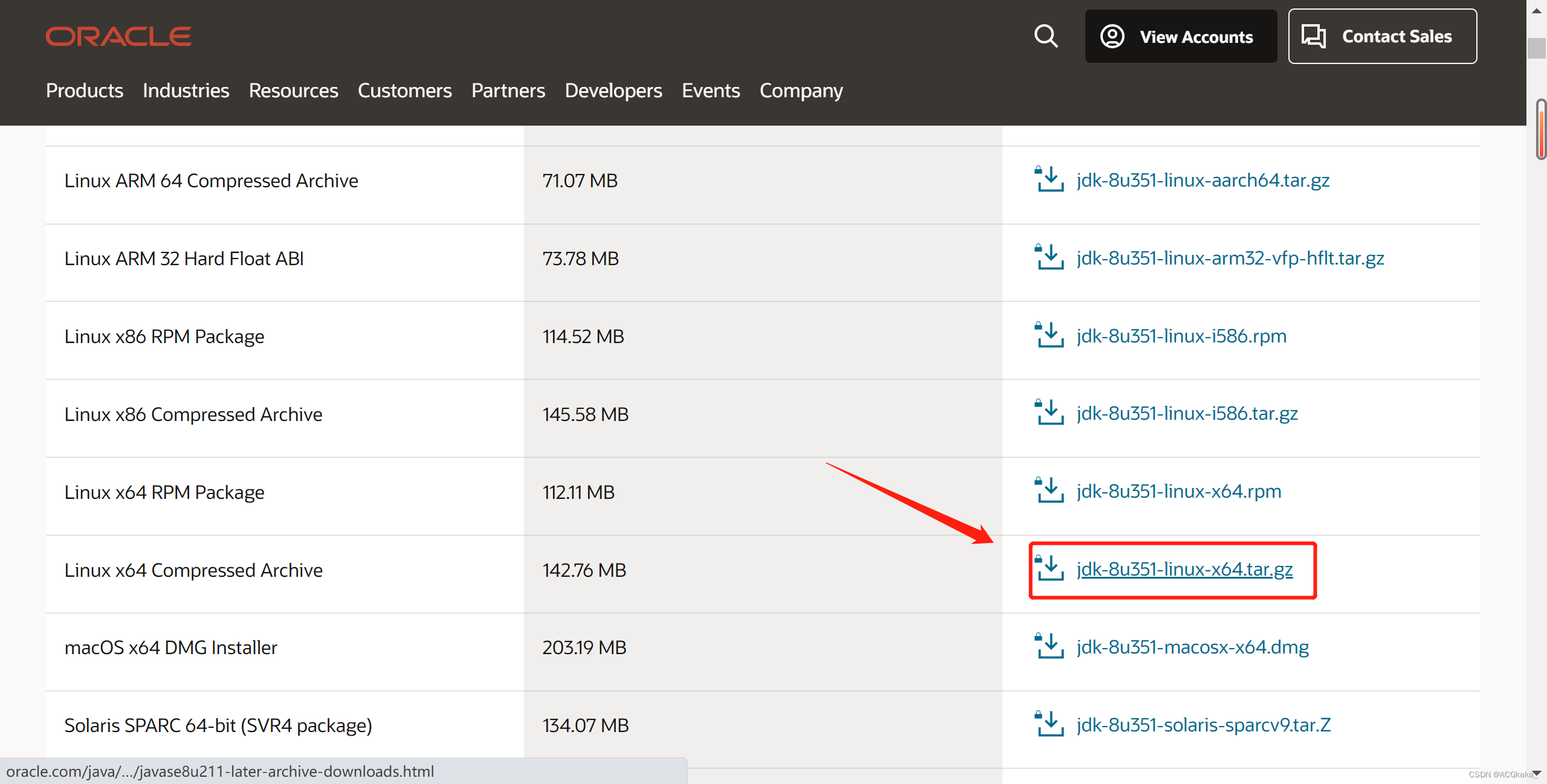Click download icon for jdk-8u351-linux-x64.tar.gz
The image size is (1547, 784).
1049,568
